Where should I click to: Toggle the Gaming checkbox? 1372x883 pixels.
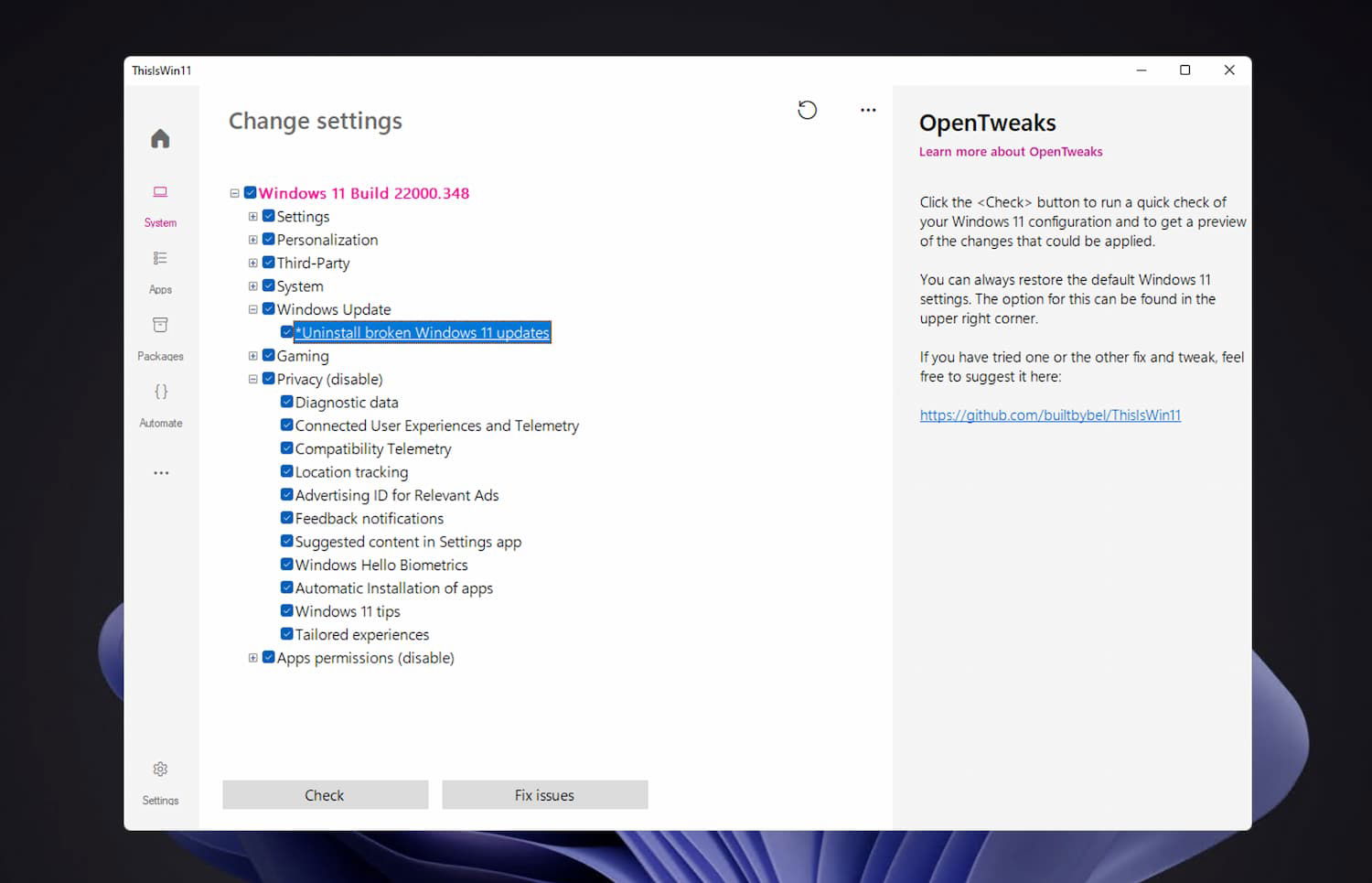pos(268,355)
